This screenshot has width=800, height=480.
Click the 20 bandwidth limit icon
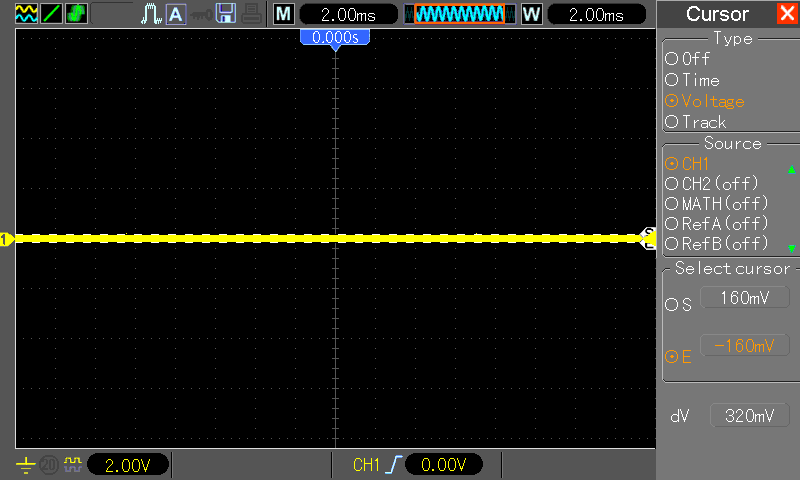coord(49,465)
